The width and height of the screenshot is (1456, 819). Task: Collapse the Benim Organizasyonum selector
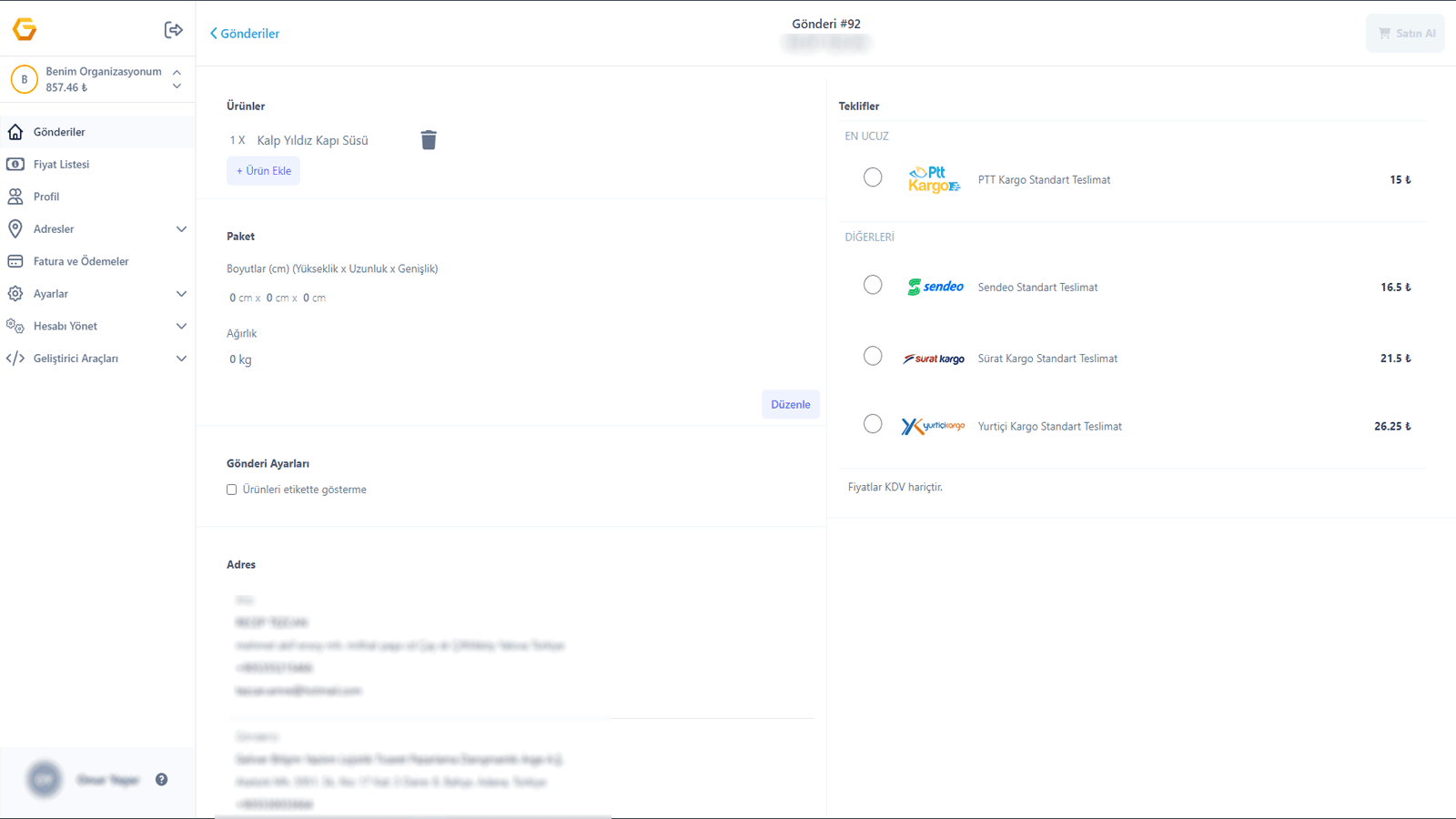pyautogui.click(x=177, y=73)
